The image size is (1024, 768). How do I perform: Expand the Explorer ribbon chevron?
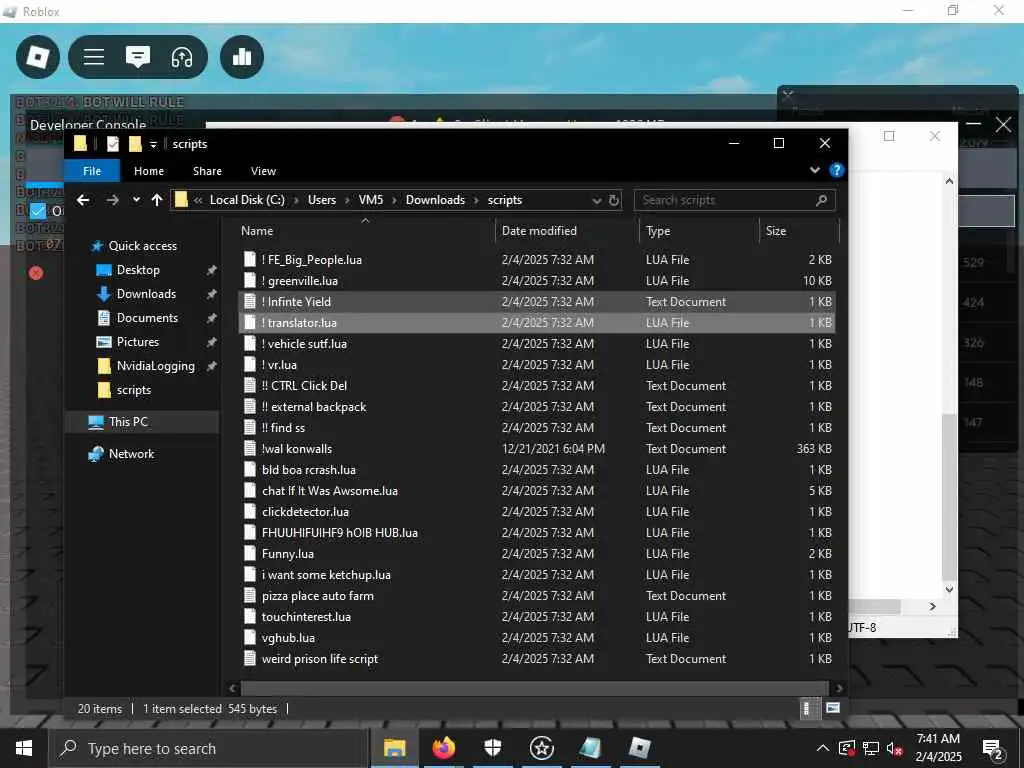point(814,170)
